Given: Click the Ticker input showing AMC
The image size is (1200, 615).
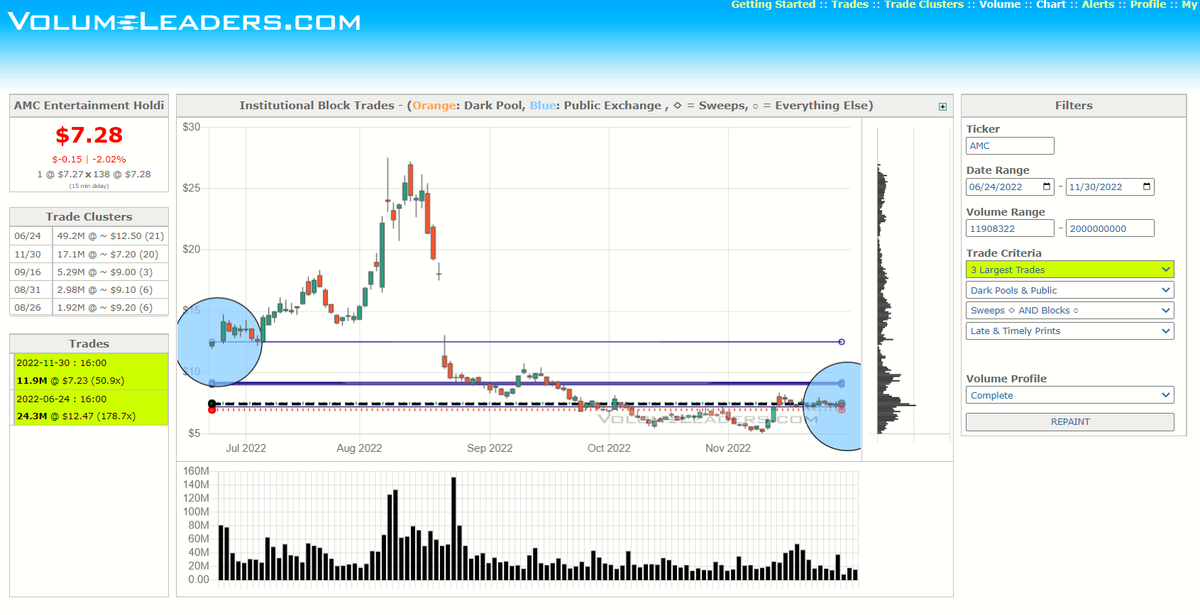Looking at the screenshot, I should tap(1010, 145).
